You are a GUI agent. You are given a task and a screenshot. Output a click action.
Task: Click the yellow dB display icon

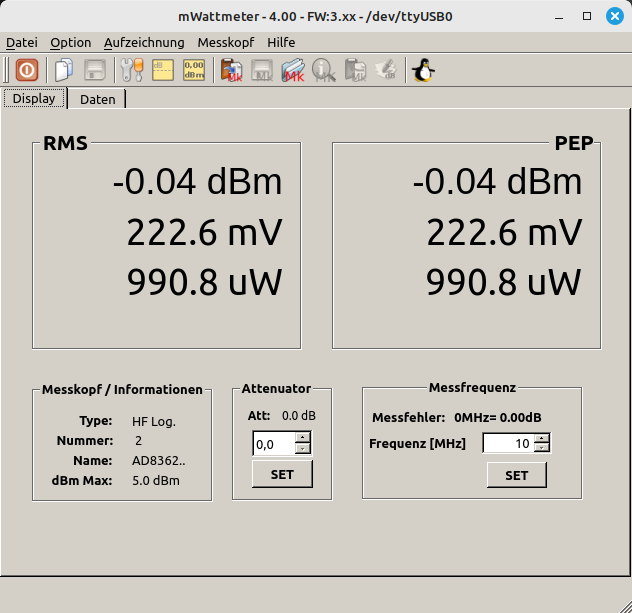click(163, 70)
